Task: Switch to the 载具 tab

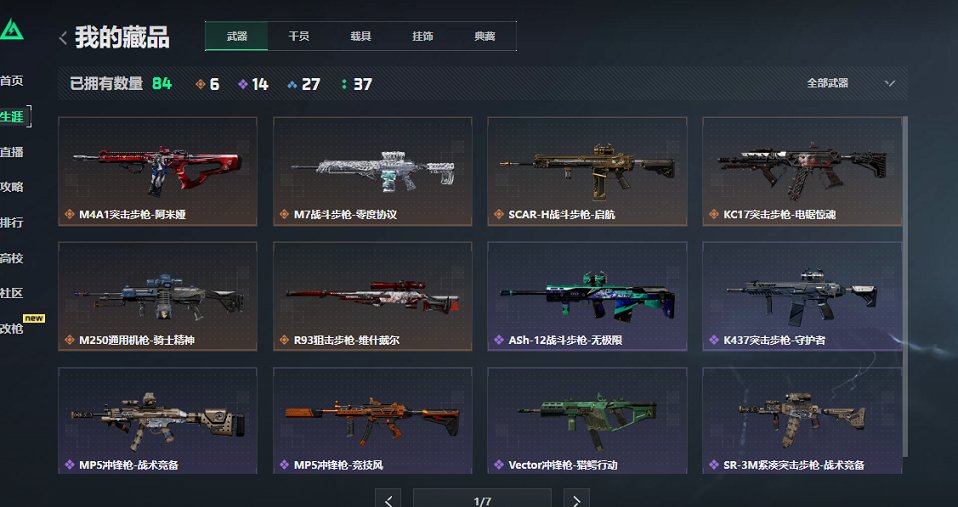Action: pyautogui.click(x=360, y=36)
